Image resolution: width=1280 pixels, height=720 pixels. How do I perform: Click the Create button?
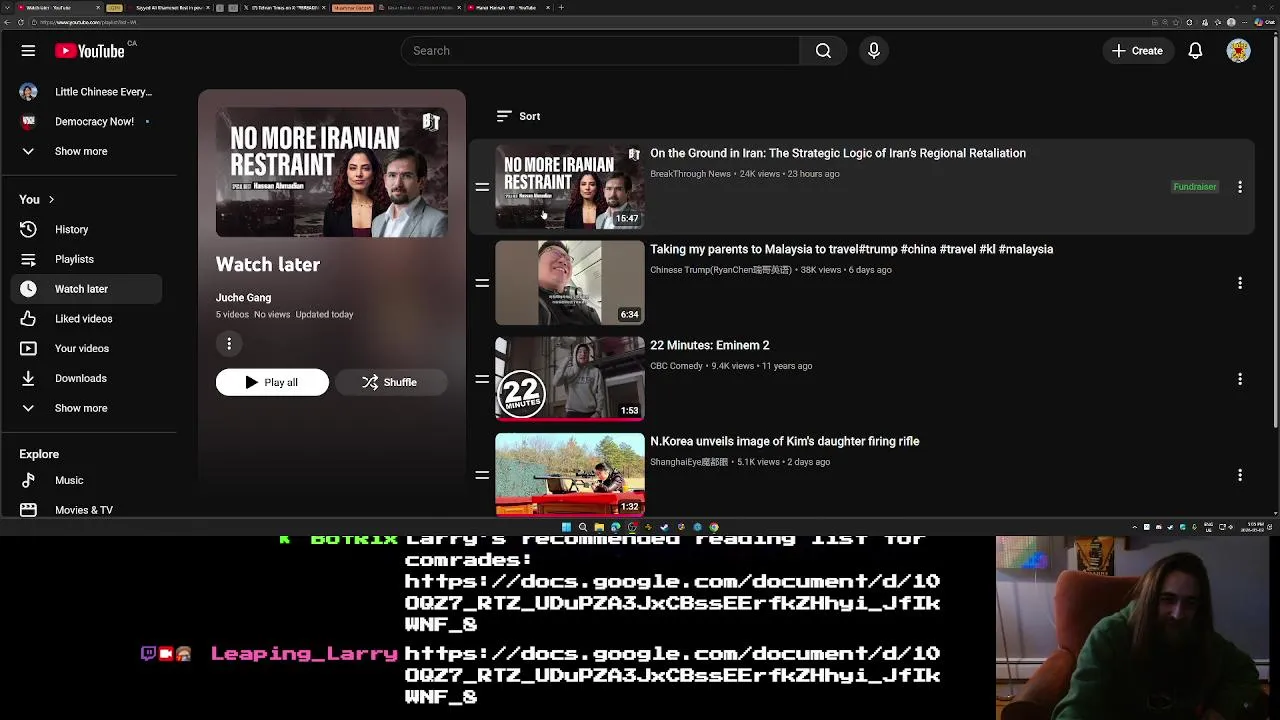1138,51
